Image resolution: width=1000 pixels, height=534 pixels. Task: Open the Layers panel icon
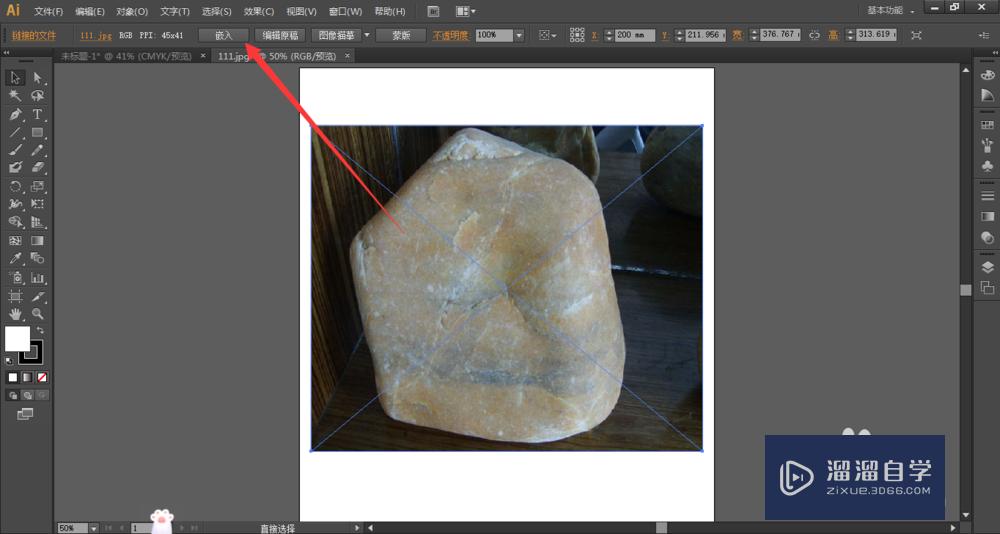click(x=987, y=267)
